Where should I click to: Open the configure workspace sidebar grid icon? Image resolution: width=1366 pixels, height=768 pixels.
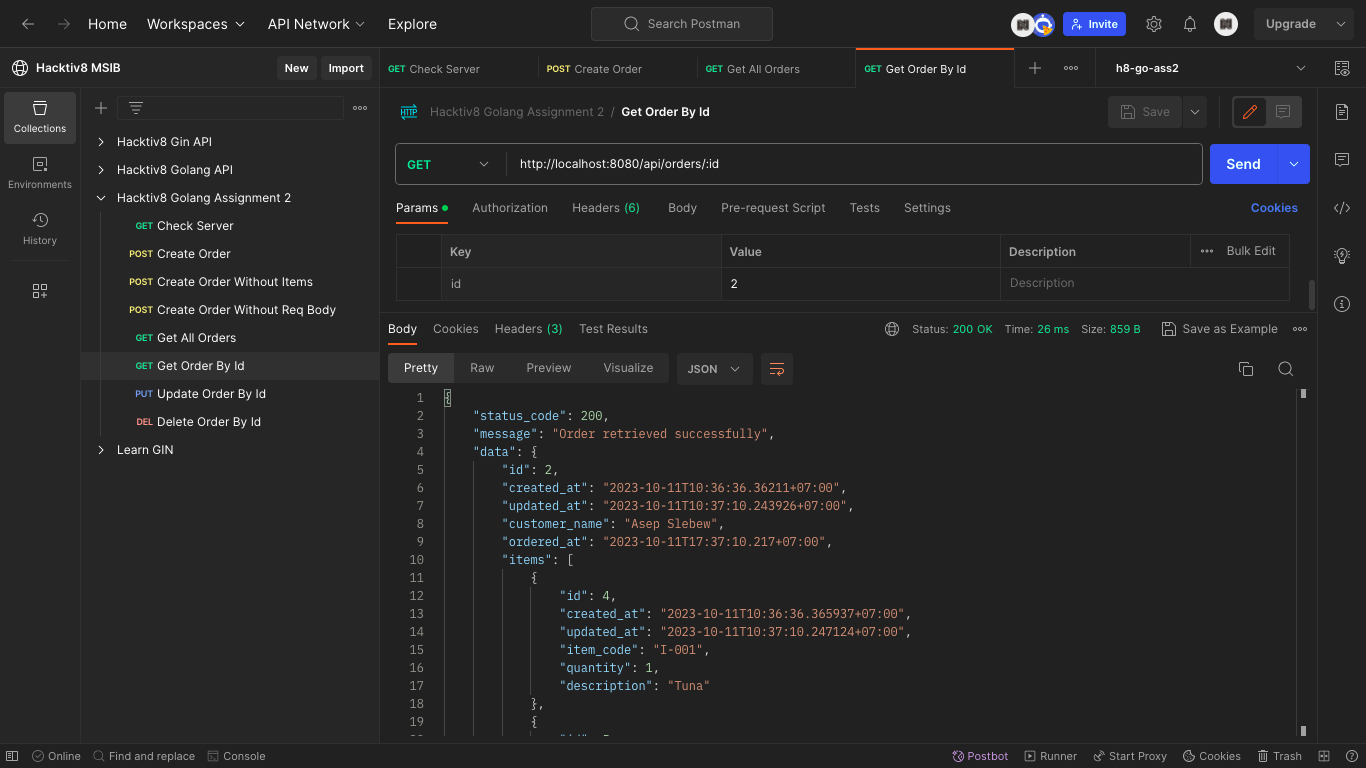click(40, 291)
